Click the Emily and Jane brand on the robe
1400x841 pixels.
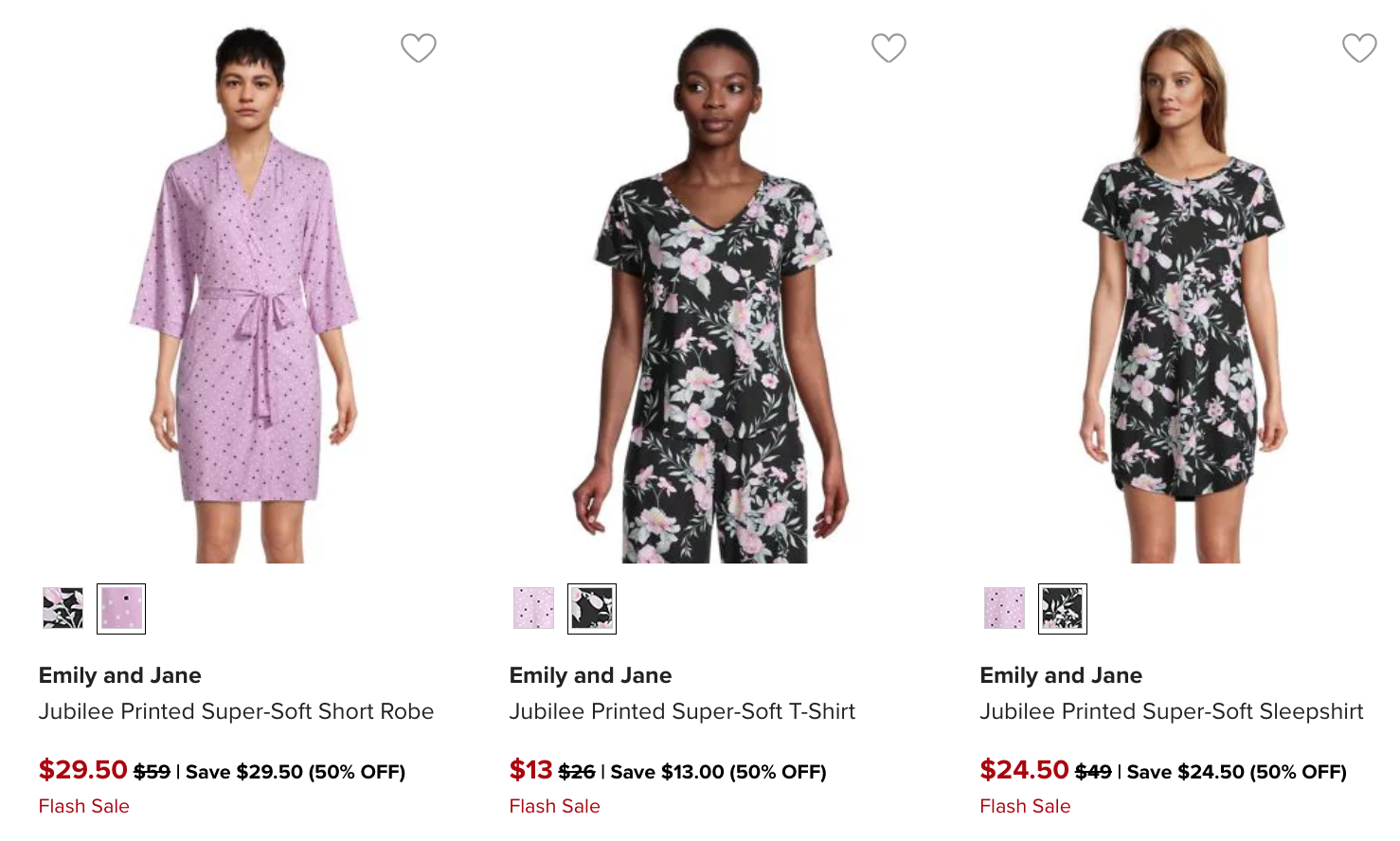pyautogui.click(x=119, y=675)
